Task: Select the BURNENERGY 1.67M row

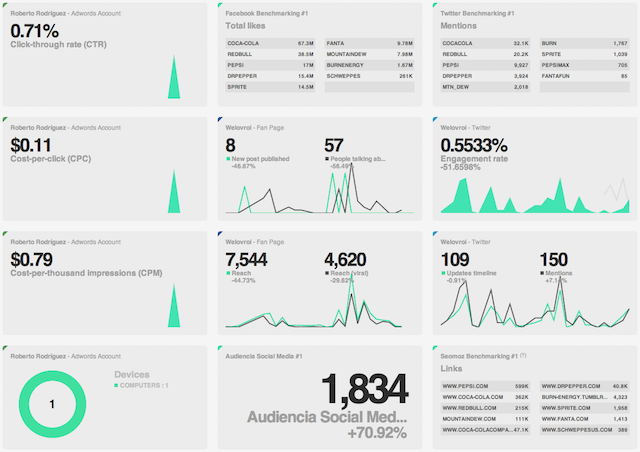Action: pos(369,65)
